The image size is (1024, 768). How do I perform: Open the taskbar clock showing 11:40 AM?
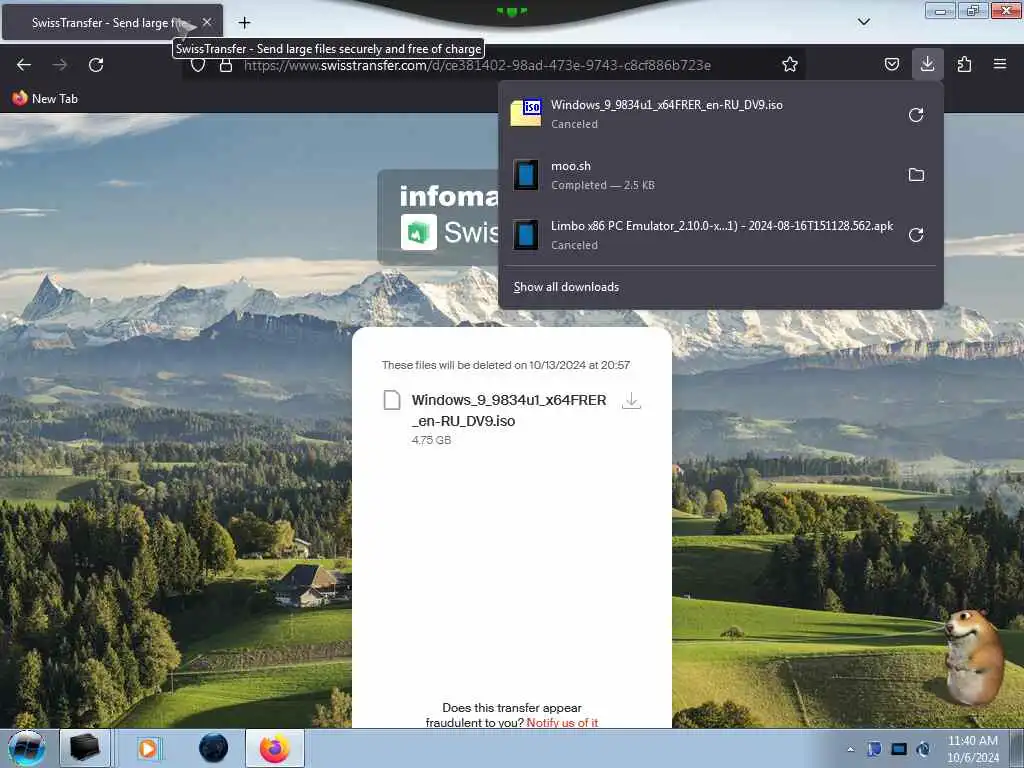tap(972, 749)
